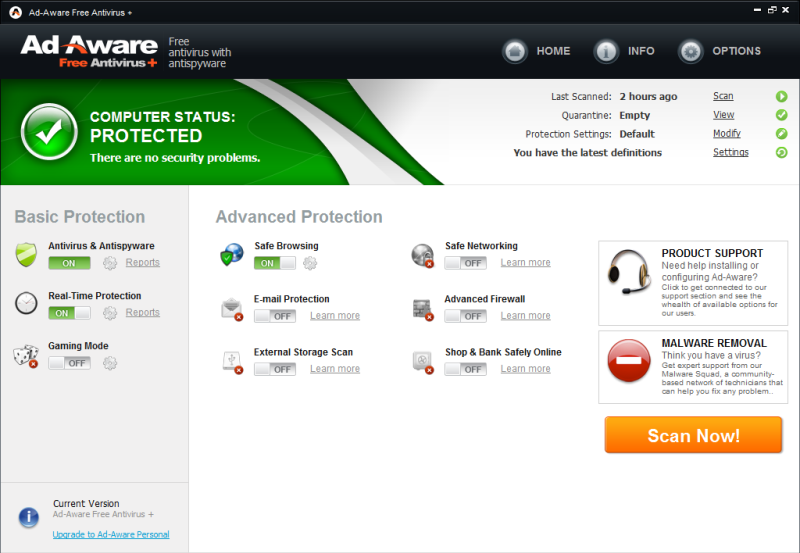Toggle Real-Time Protection switch off
Screen dimensions: 800x553
coord(69,313)
